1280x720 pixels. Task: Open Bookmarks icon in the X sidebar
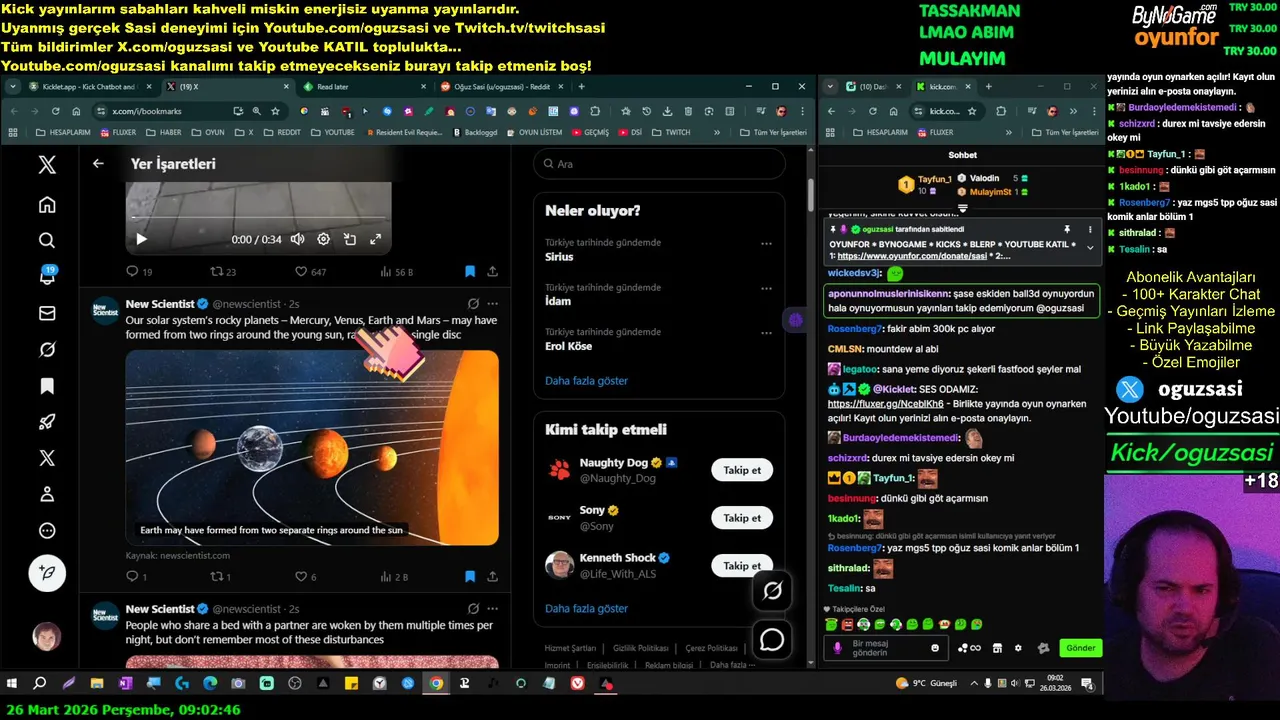point(47,386)
